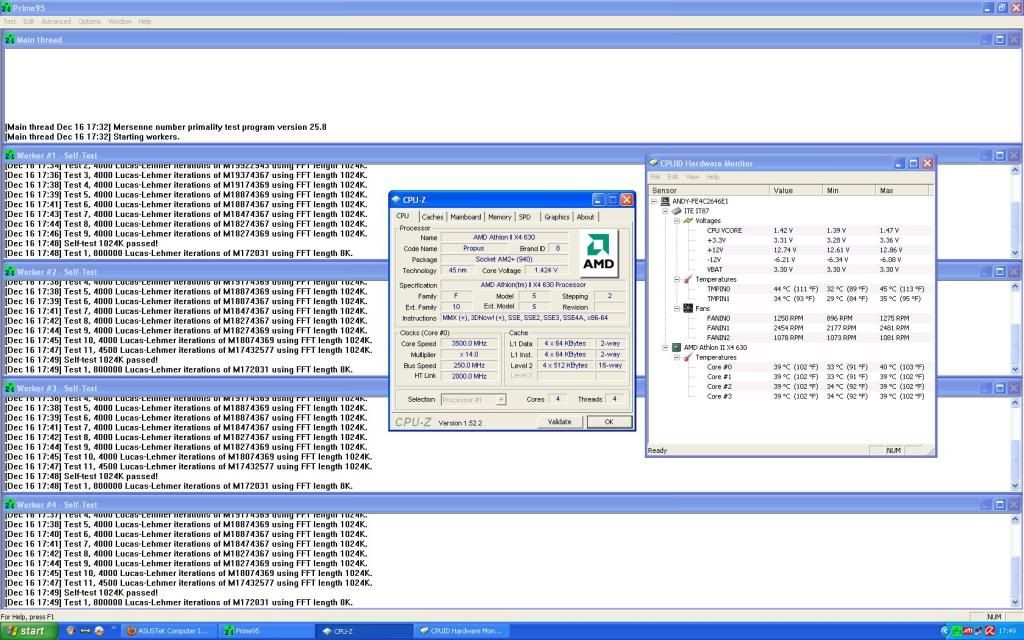Collapse the AMD Athlon II X4 630 node

(665, 347)
